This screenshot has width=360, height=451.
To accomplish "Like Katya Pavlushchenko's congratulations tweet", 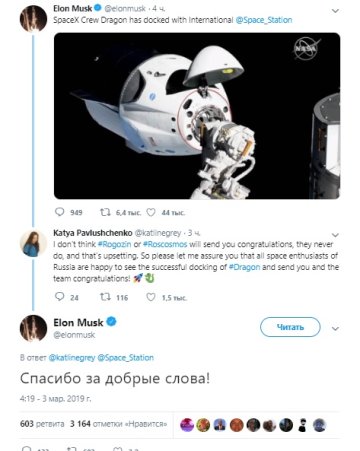I will click(151, 297).
